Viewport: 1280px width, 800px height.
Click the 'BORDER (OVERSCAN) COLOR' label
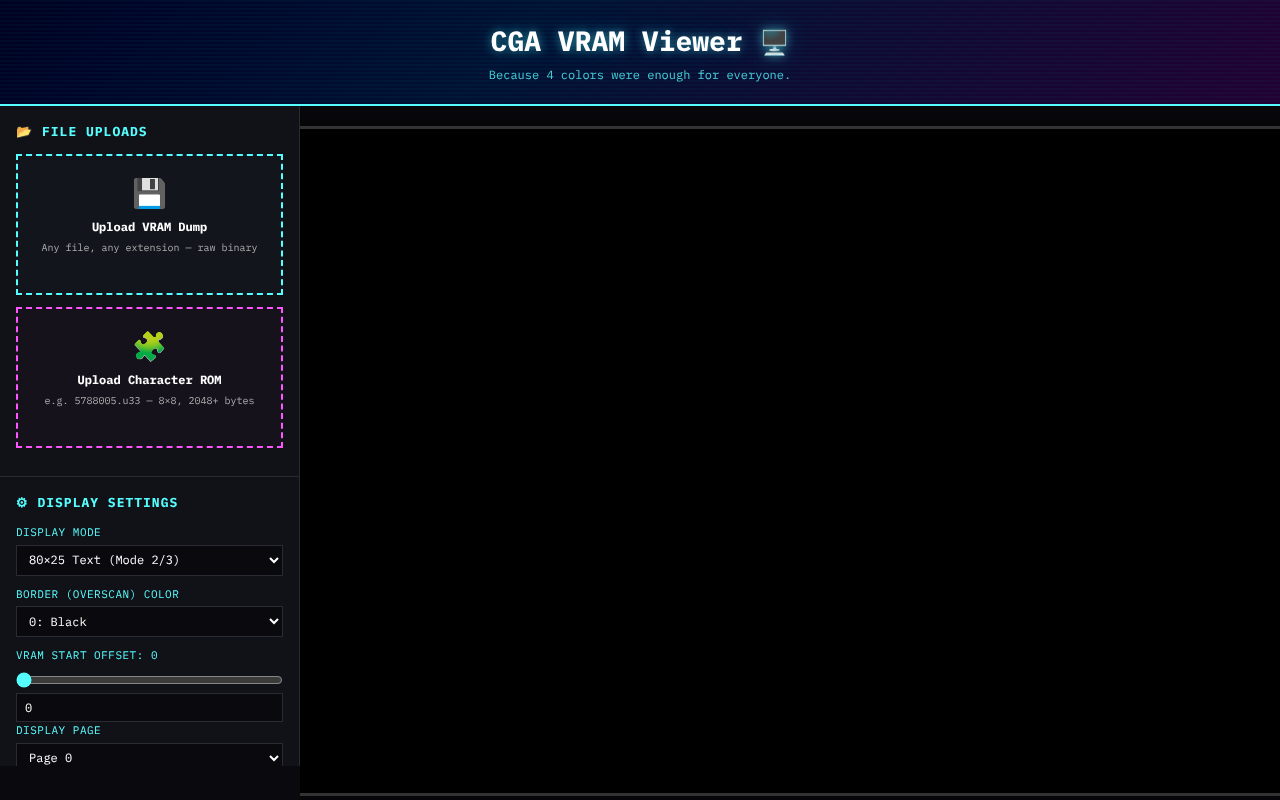click(x=97, y=595)
